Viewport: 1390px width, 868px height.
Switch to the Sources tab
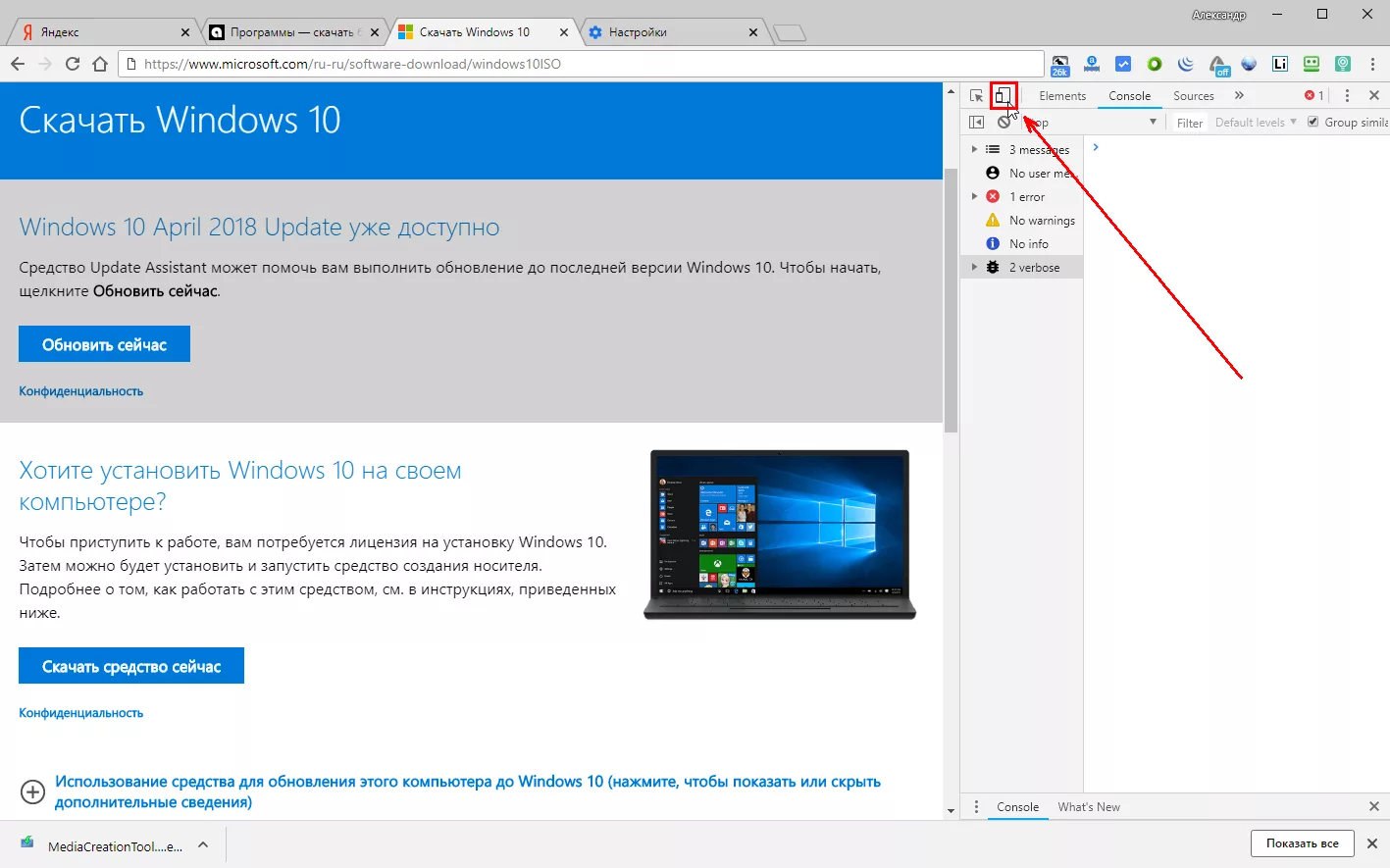click(1194, 95)
